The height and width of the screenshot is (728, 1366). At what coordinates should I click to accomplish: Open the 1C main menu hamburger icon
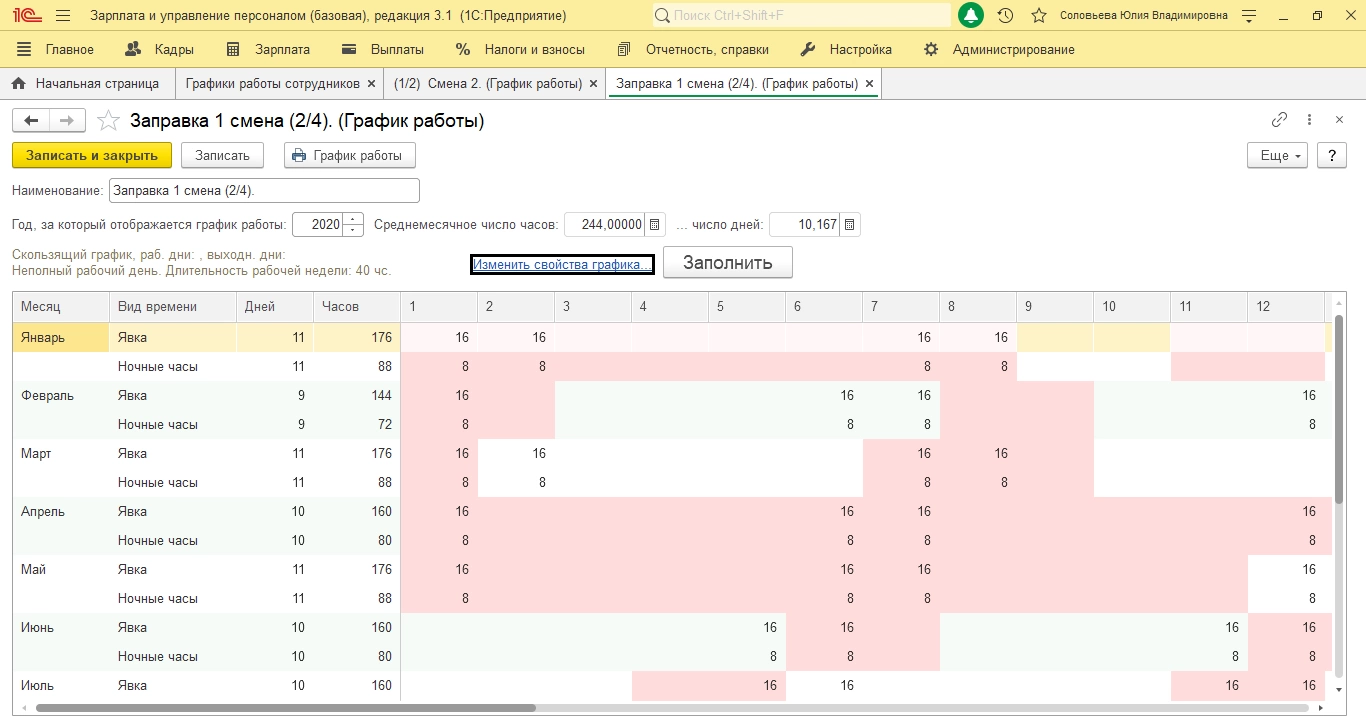tap(63, 16)
